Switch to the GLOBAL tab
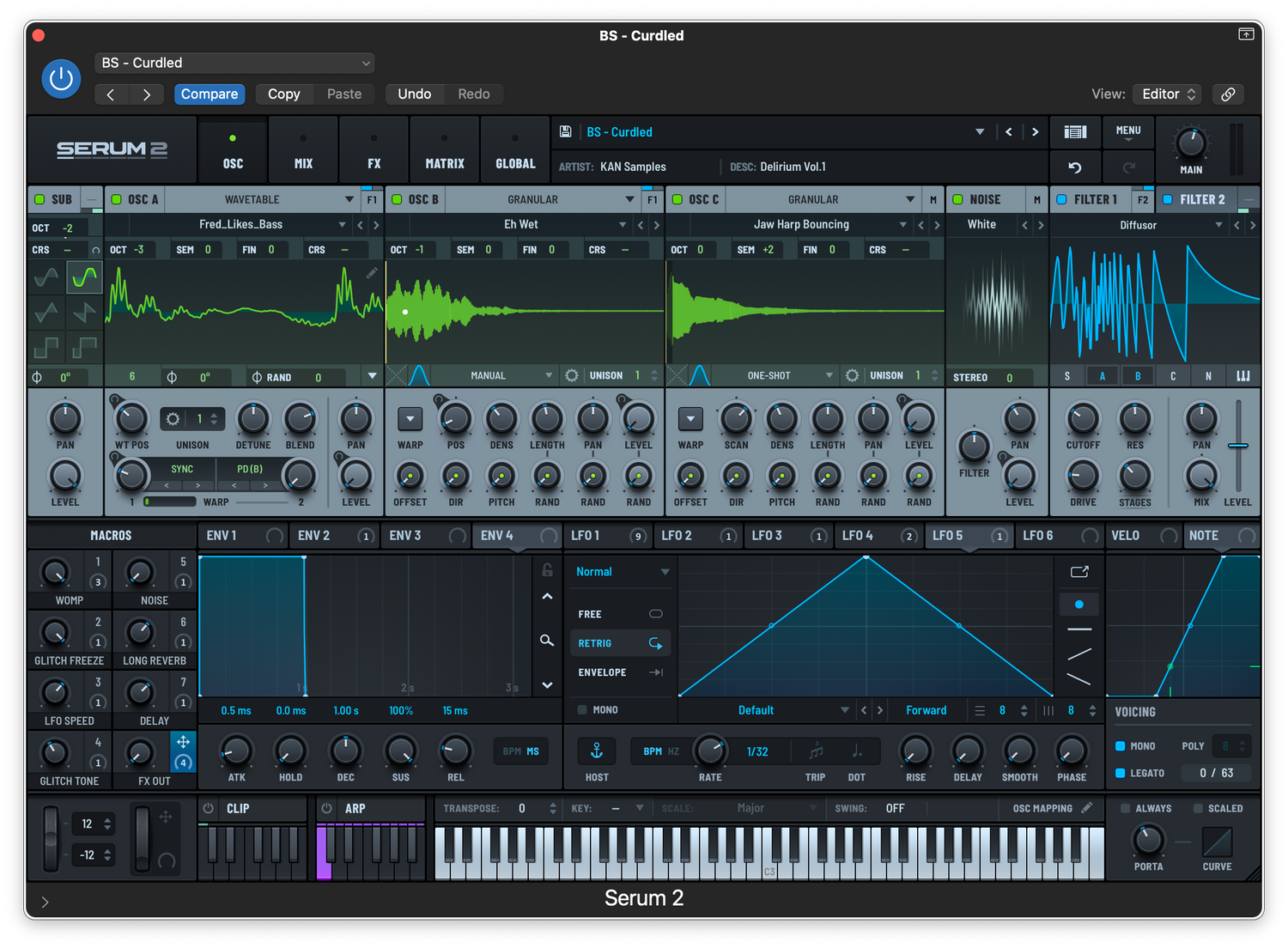 coord(515,150)
